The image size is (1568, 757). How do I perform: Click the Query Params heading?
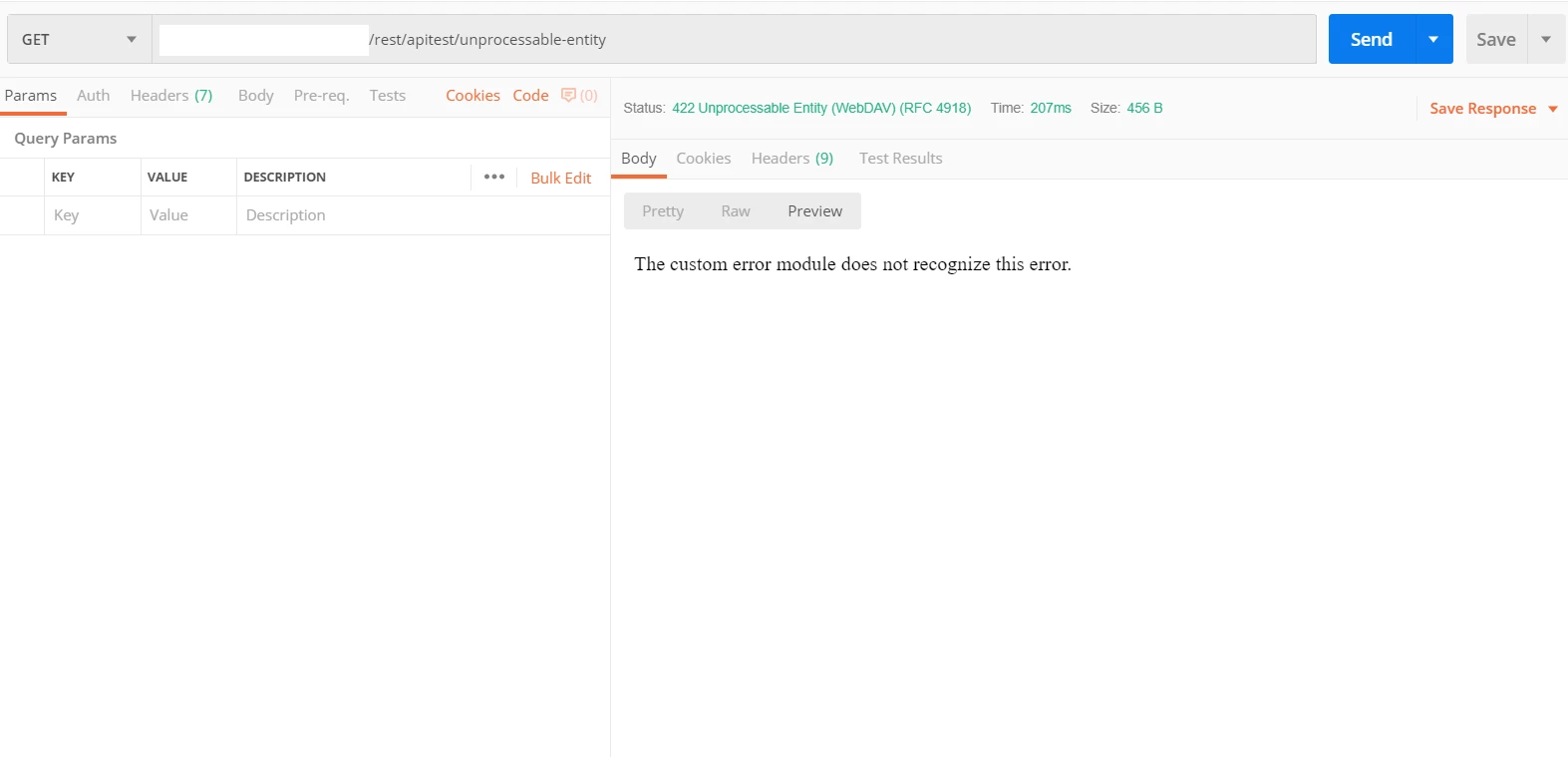click(x=66, y=139)
